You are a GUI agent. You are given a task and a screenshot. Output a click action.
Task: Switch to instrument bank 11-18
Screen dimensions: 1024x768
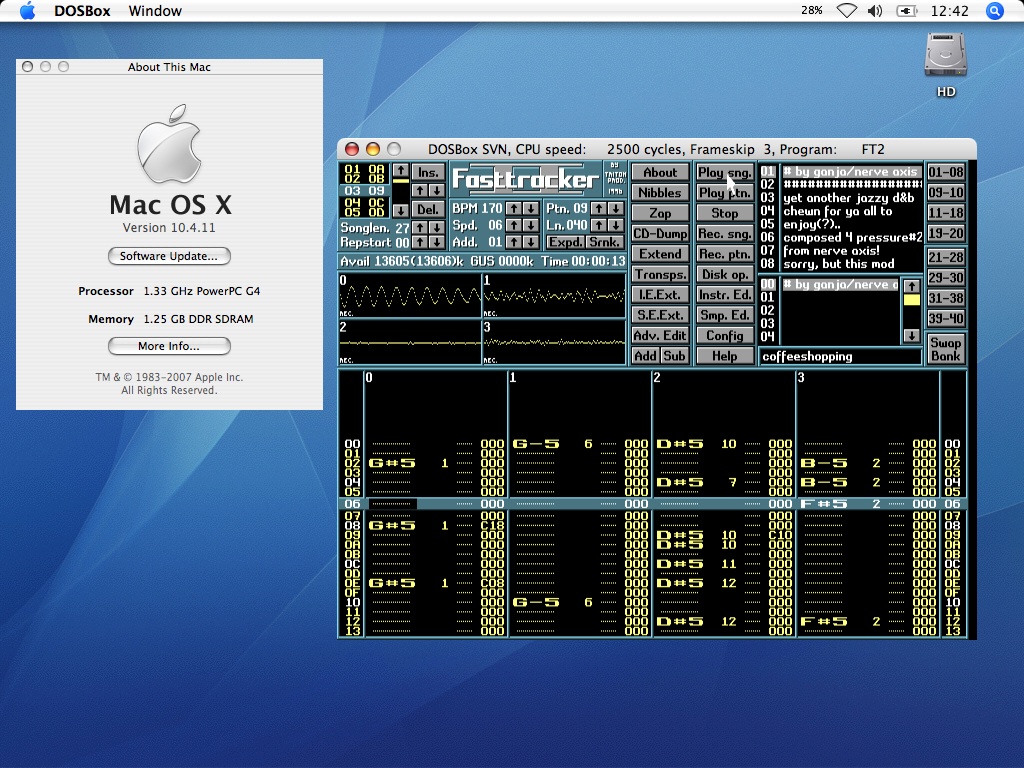946,213
